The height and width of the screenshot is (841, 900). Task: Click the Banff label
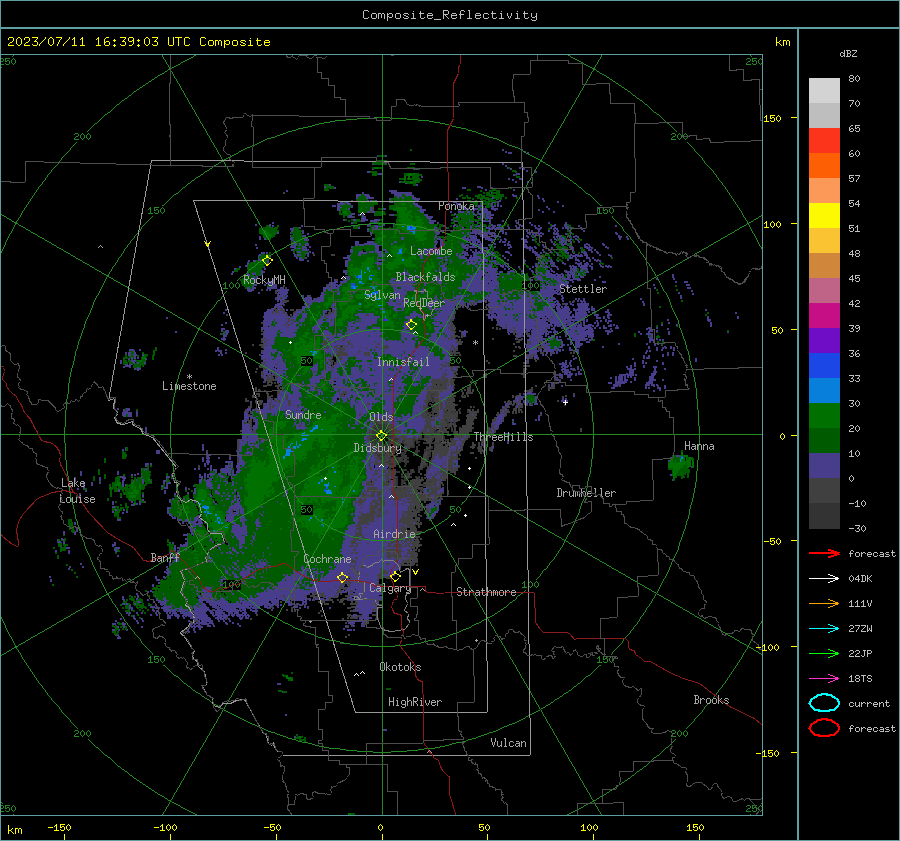pos(165,557)
